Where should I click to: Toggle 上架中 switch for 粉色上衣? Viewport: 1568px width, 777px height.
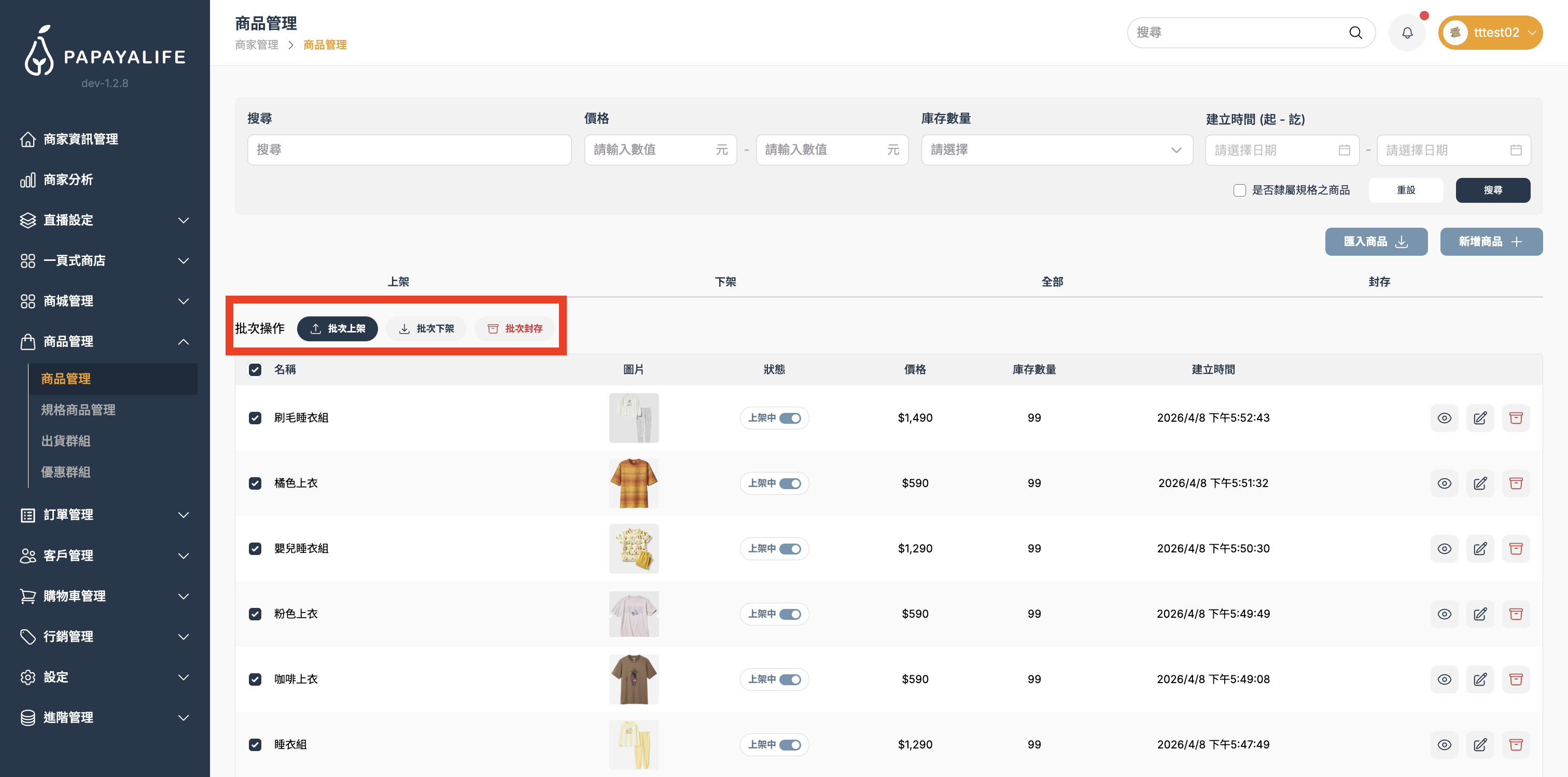pyautogui.click(x=790, y=614)
